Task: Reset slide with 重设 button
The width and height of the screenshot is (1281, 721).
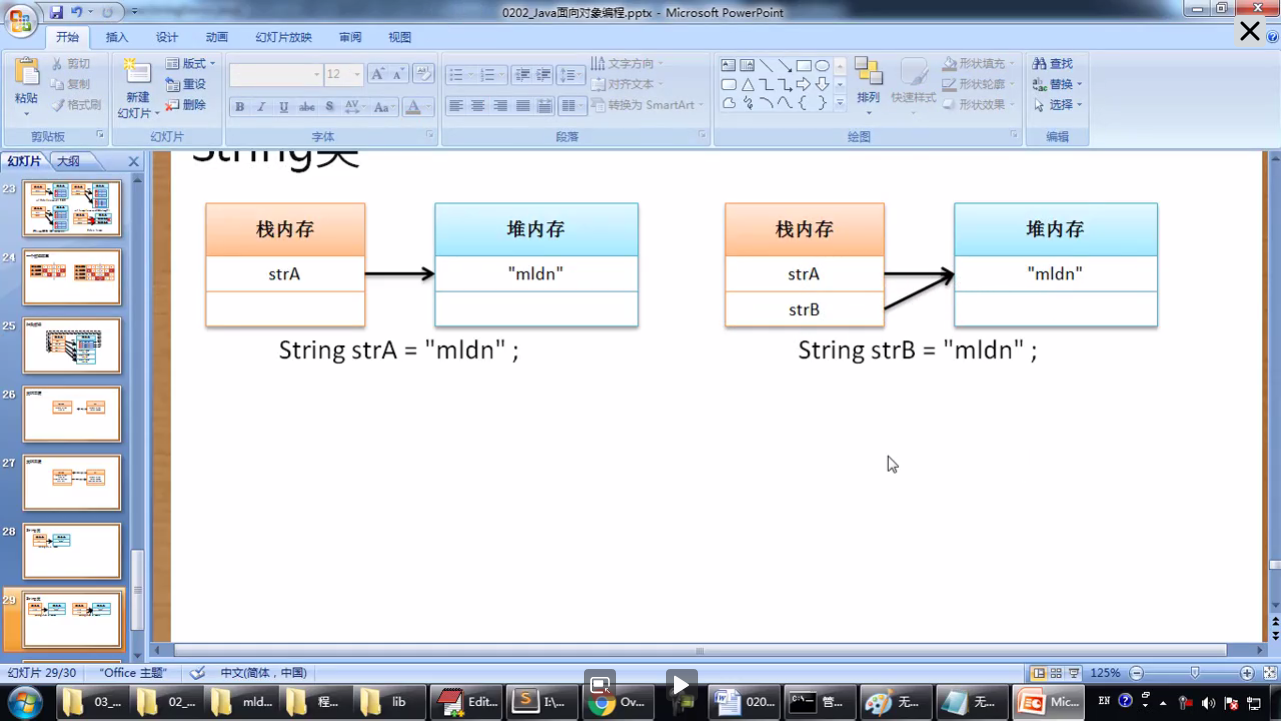Action: (186, 84)
